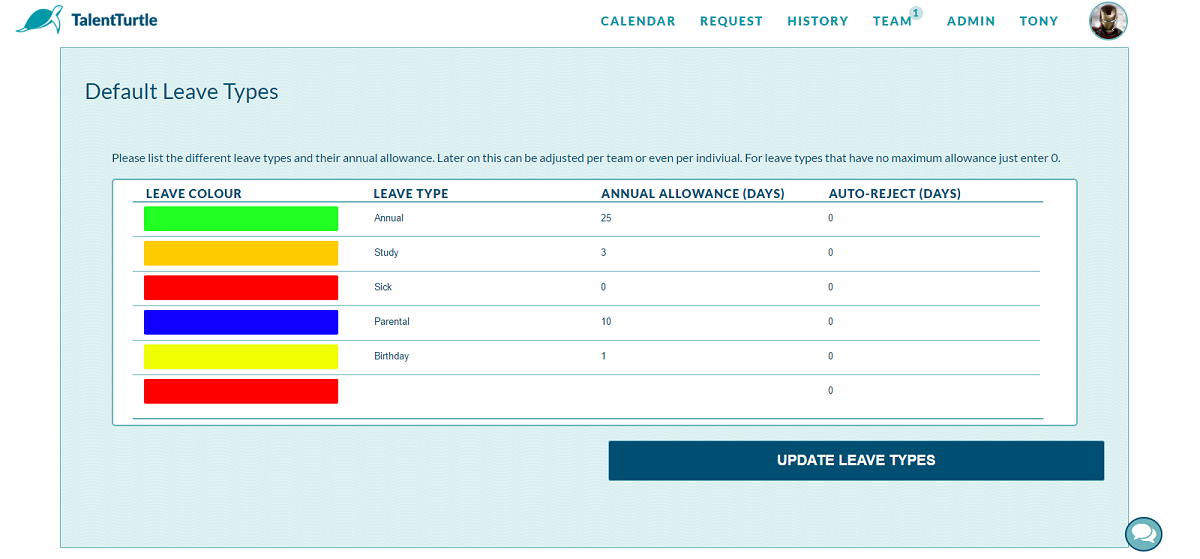Open the History menu item
Viewport: 1200px width, 559px height.
coord(817,21)
